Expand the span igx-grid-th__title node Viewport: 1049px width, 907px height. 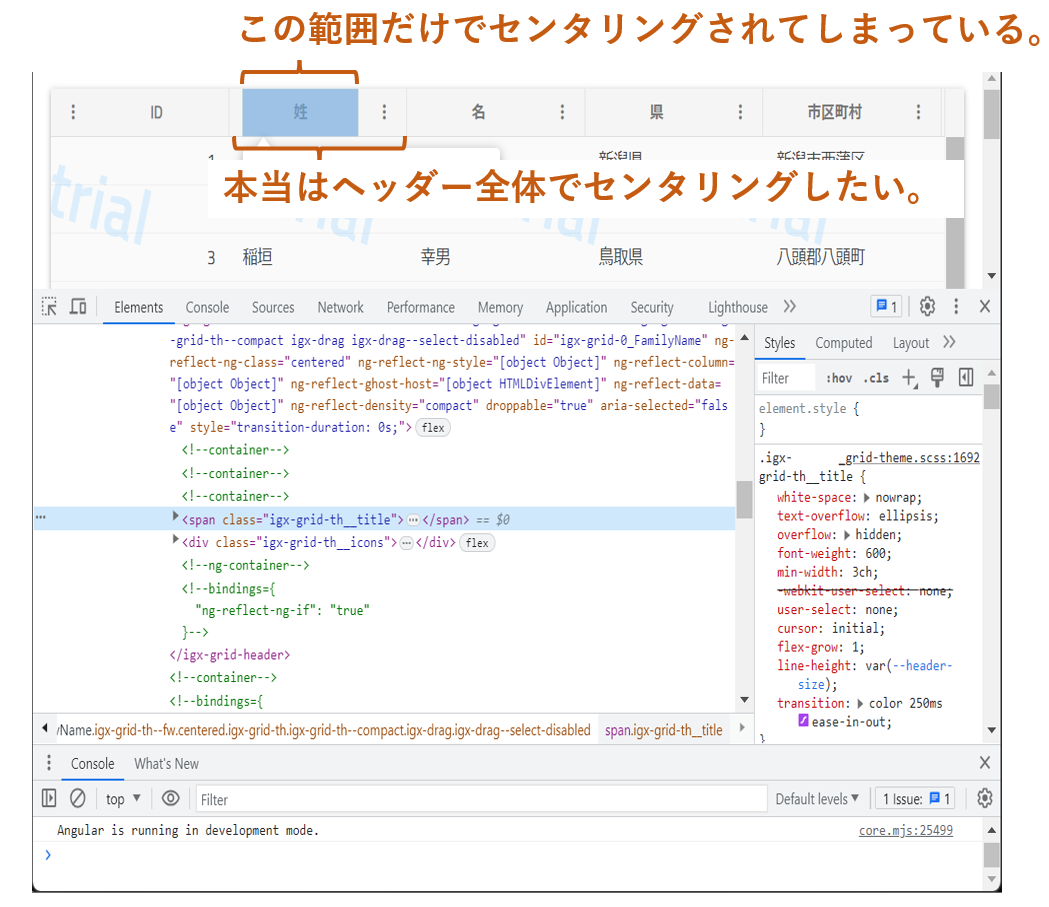(x=176, y=517)
